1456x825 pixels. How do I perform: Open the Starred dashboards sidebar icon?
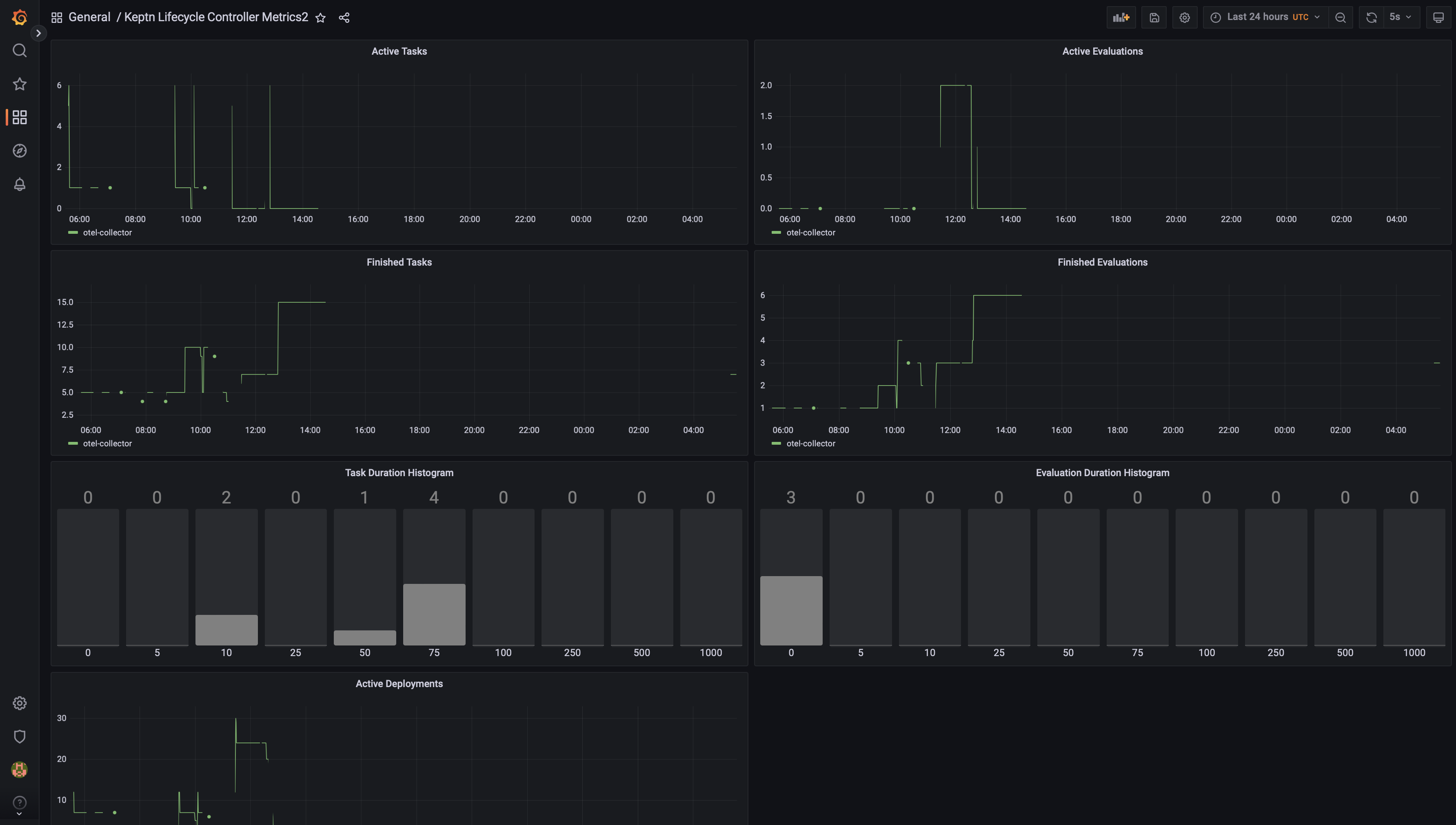pyautogui.click(x=19, y=84)
